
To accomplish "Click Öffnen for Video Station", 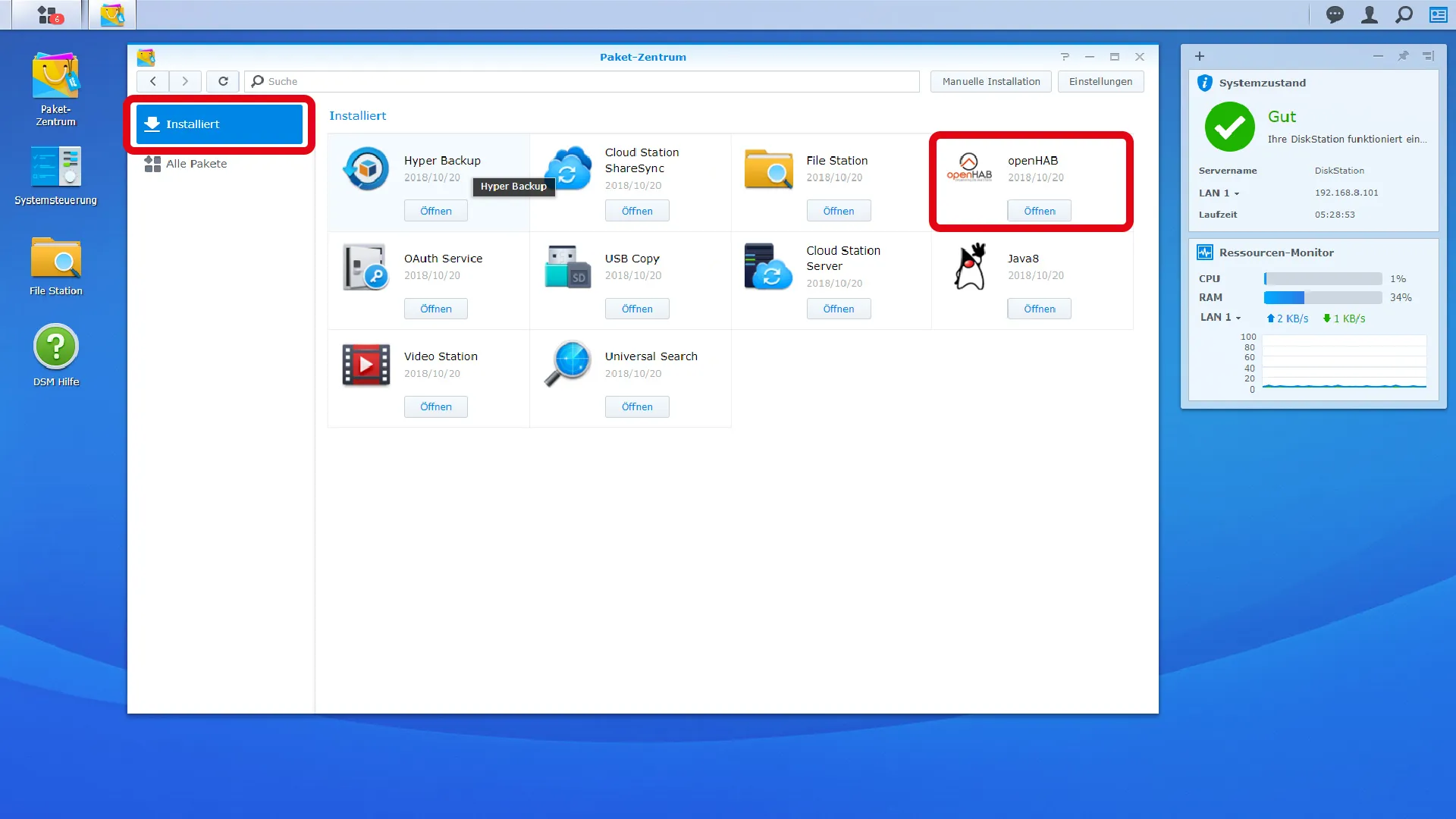I will [x=436, y=406].
